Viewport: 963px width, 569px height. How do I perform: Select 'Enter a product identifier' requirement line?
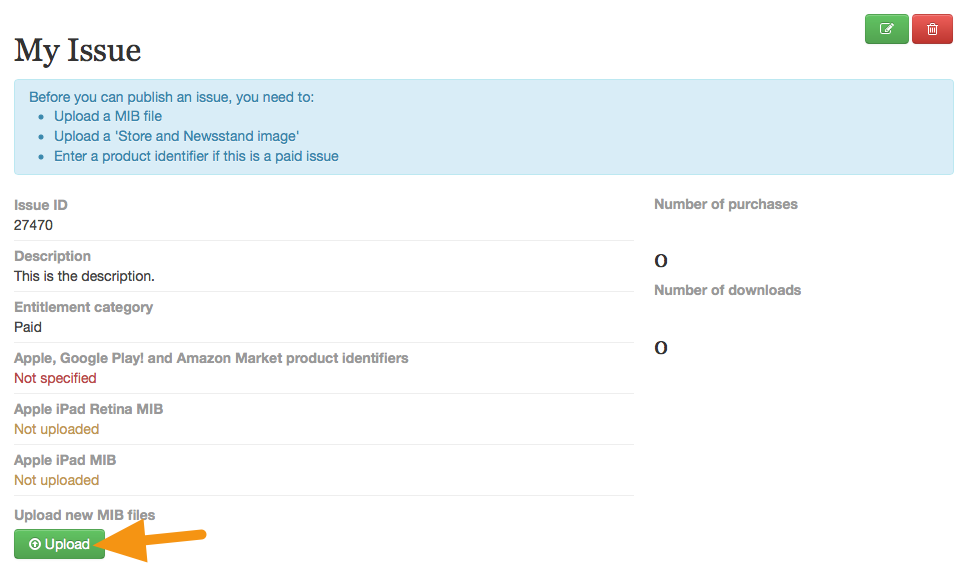(196, 156)
